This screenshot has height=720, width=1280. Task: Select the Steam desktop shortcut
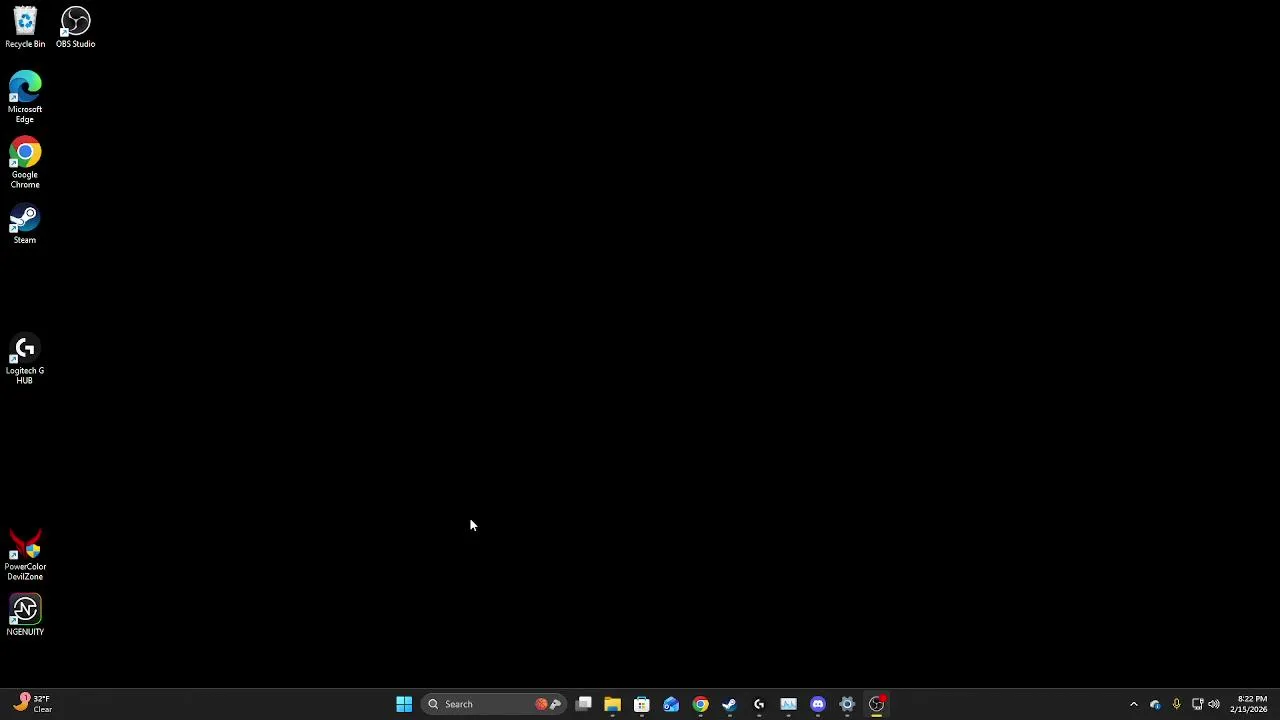coord(25,224)
